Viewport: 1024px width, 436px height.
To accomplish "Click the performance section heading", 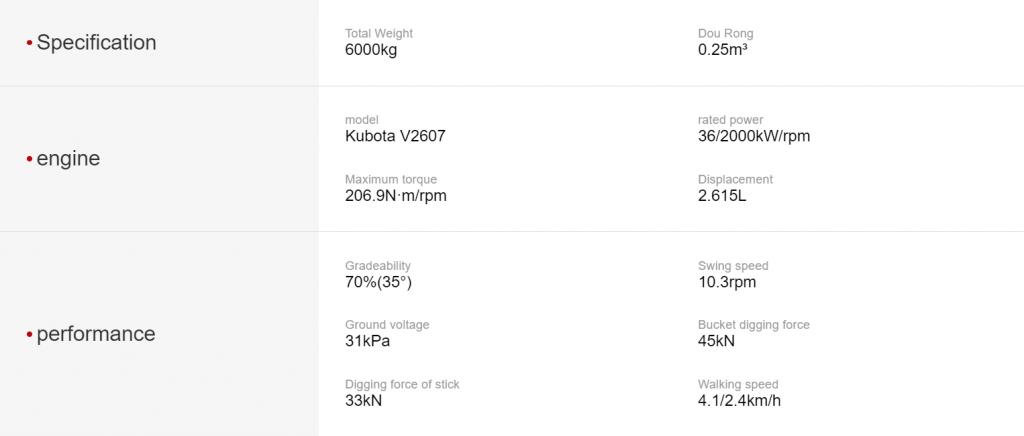I will 96,334.
